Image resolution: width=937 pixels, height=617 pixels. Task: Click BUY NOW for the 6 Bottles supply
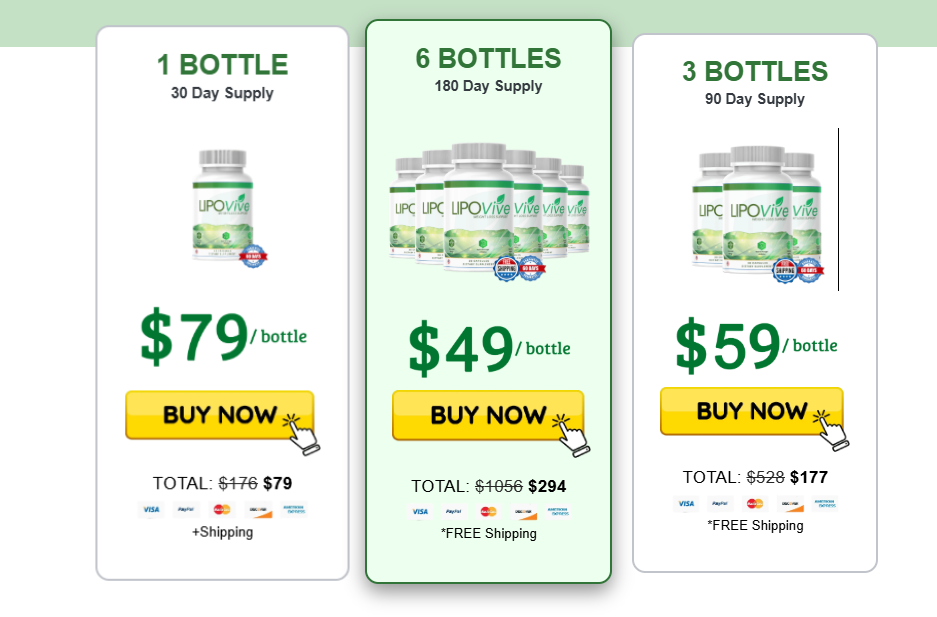click(487, 417)
